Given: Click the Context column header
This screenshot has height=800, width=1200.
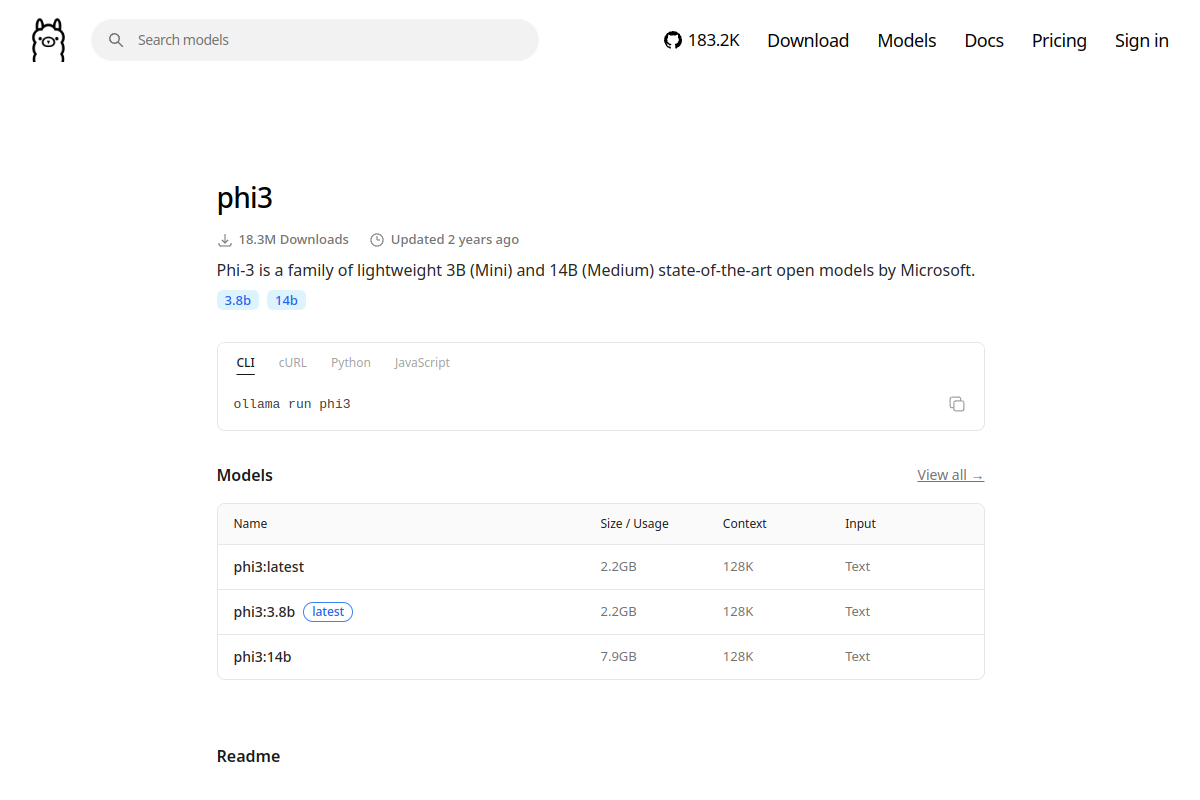Looking at the screenshot, I should coord(745,524).
